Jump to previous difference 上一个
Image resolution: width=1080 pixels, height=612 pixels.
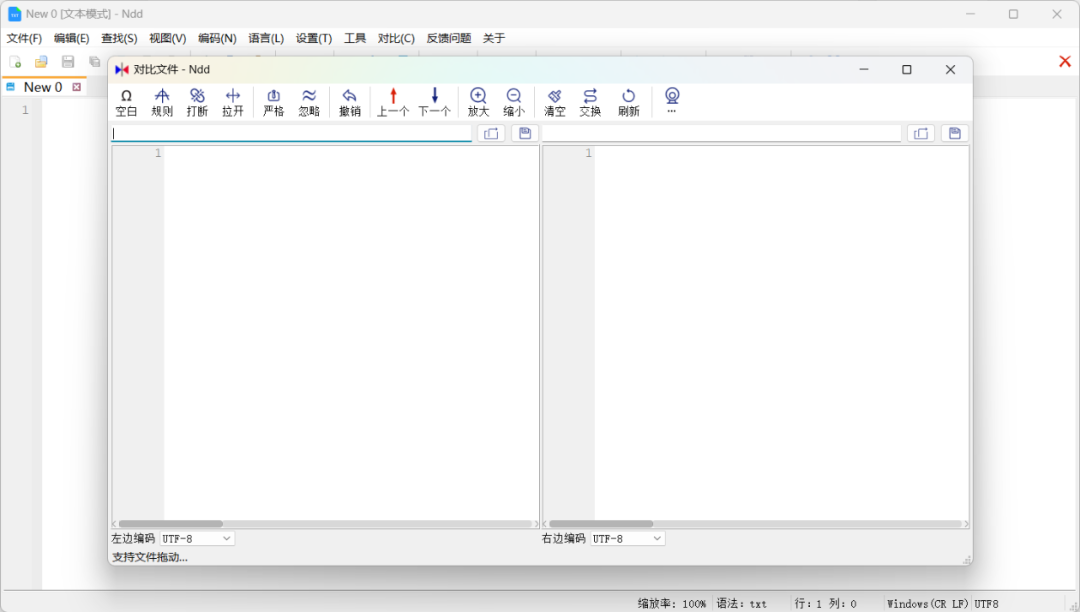coord(393,102)
